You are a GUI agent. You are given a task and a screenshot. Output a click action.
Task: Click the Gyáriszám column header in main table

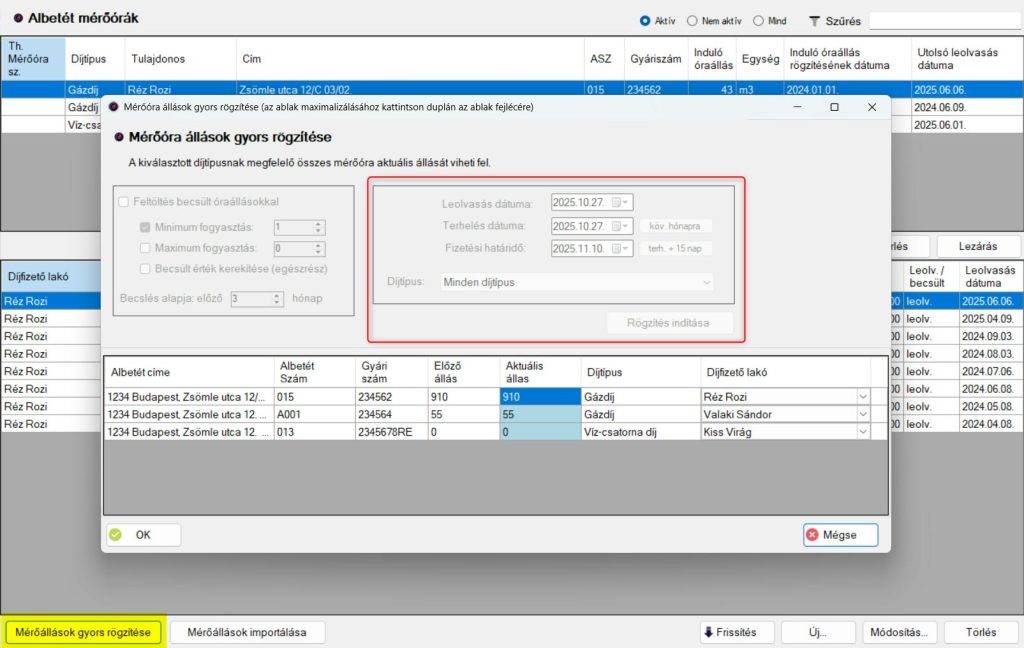tap(655, 59)
